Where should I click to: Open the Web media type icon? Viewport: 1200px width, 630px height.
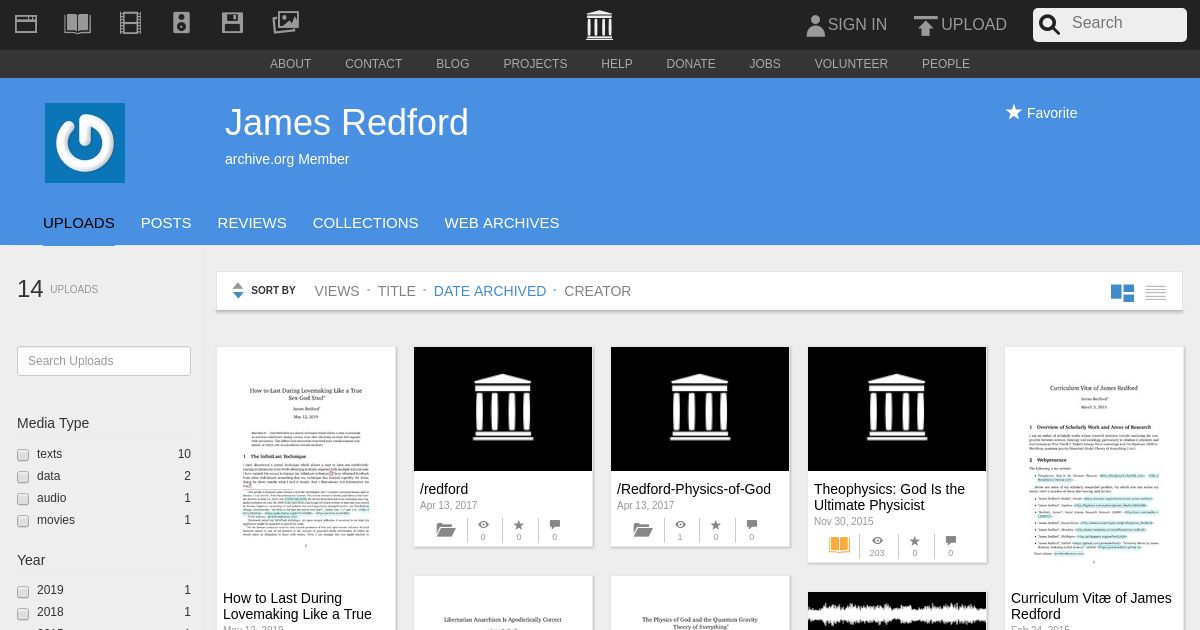pyautogui.click(x=26, y=23)
